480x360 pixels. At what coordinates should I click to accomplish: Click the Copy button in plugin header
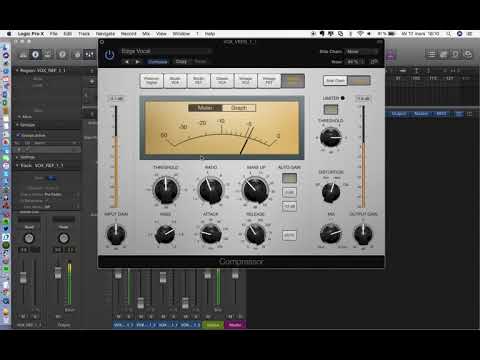point(181,62)
